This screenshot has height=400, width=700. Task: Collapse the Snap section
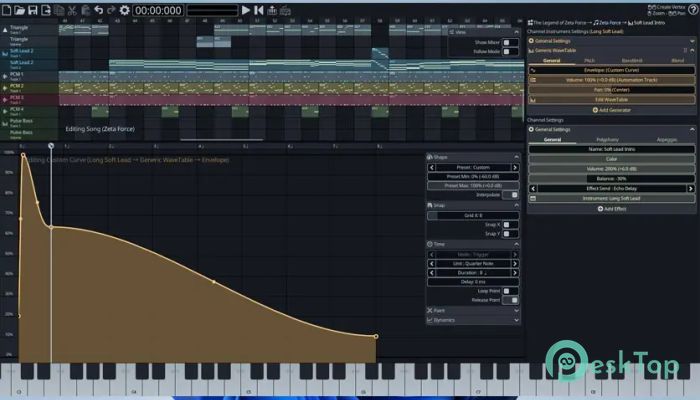coord(517,205)
